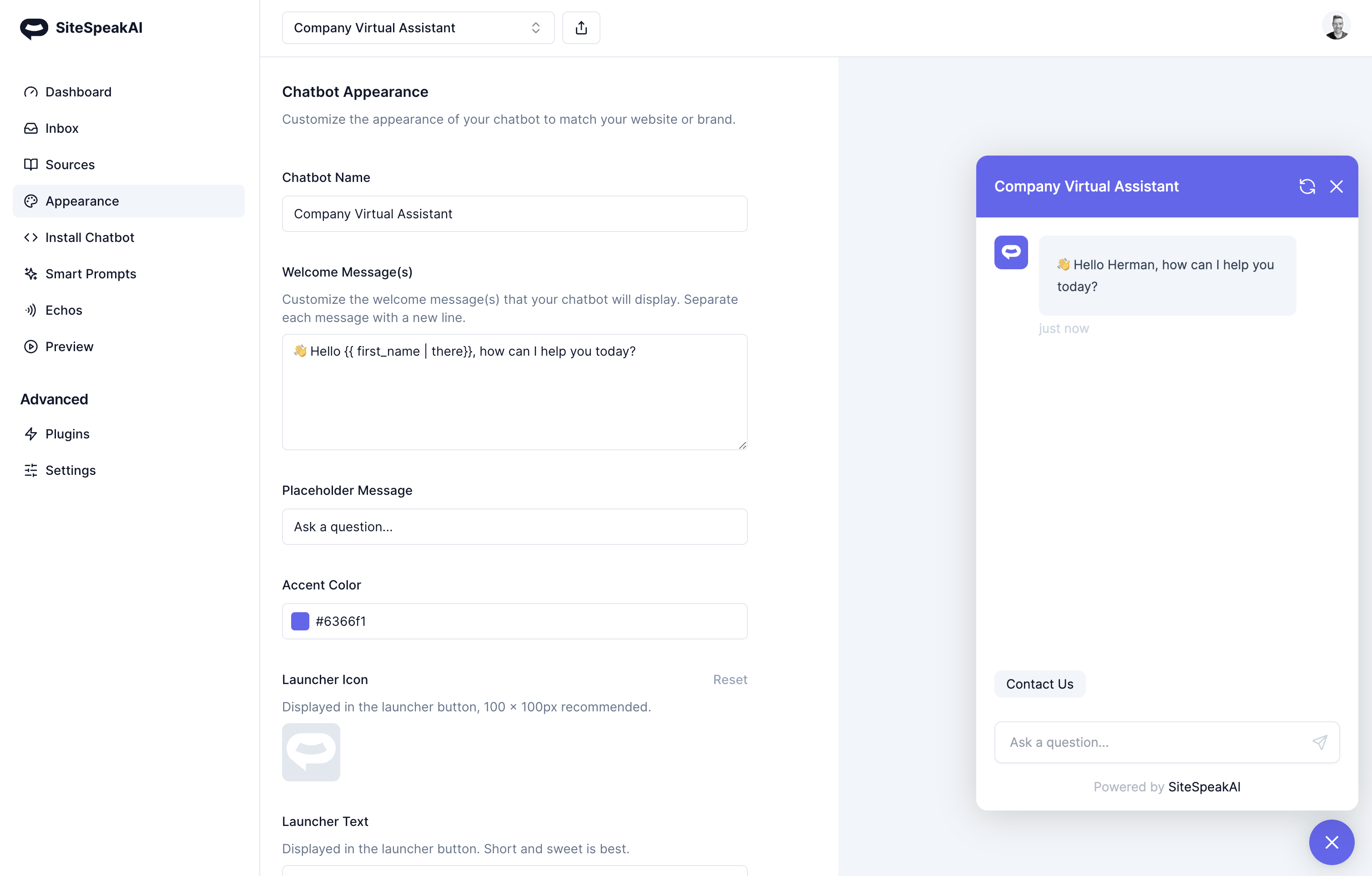Viewport: 1372px width, 876px height.
Task: Toggle the round chat launcher button
Action: pyautogui.click(x=1331, y=842)
